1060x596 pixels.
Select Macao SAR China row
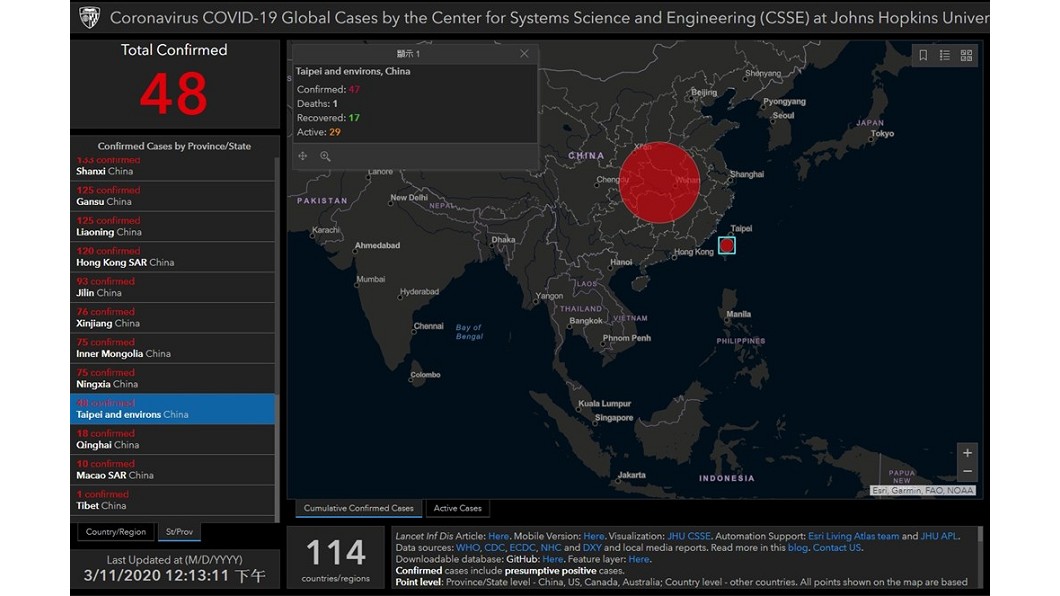[x=172, y=470]
